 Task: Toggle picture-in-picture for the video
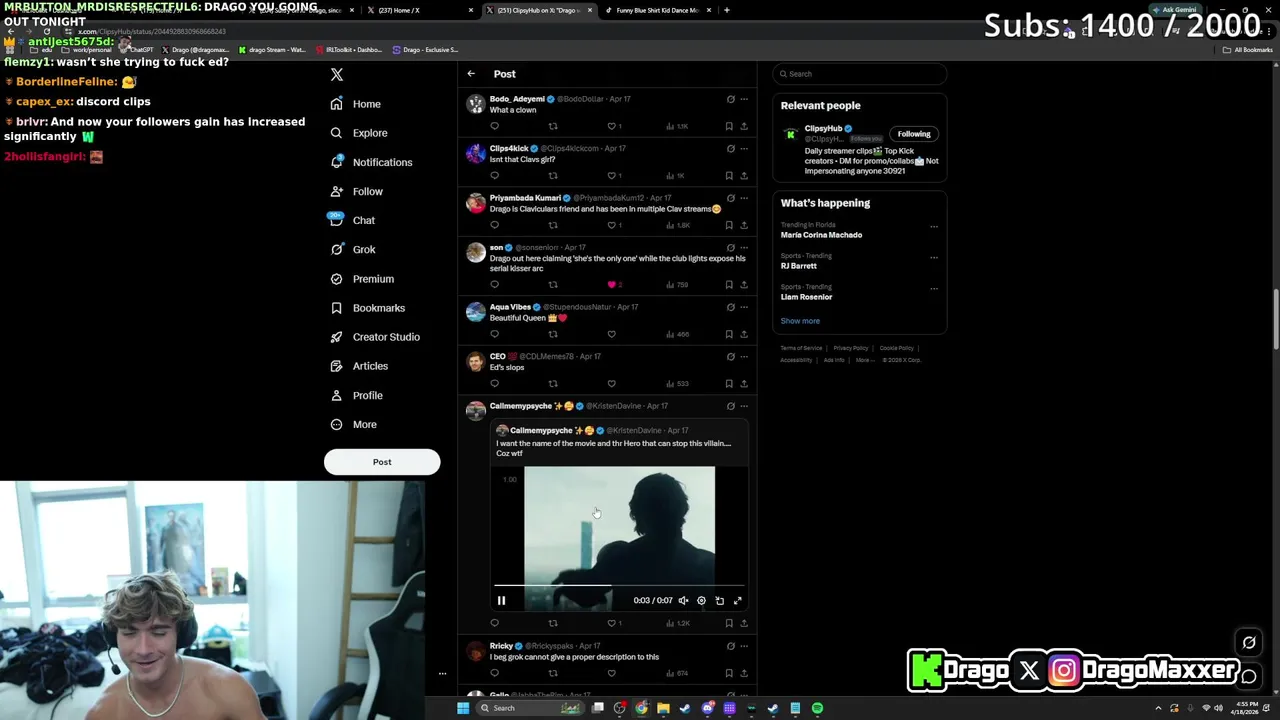coord(719,601)
